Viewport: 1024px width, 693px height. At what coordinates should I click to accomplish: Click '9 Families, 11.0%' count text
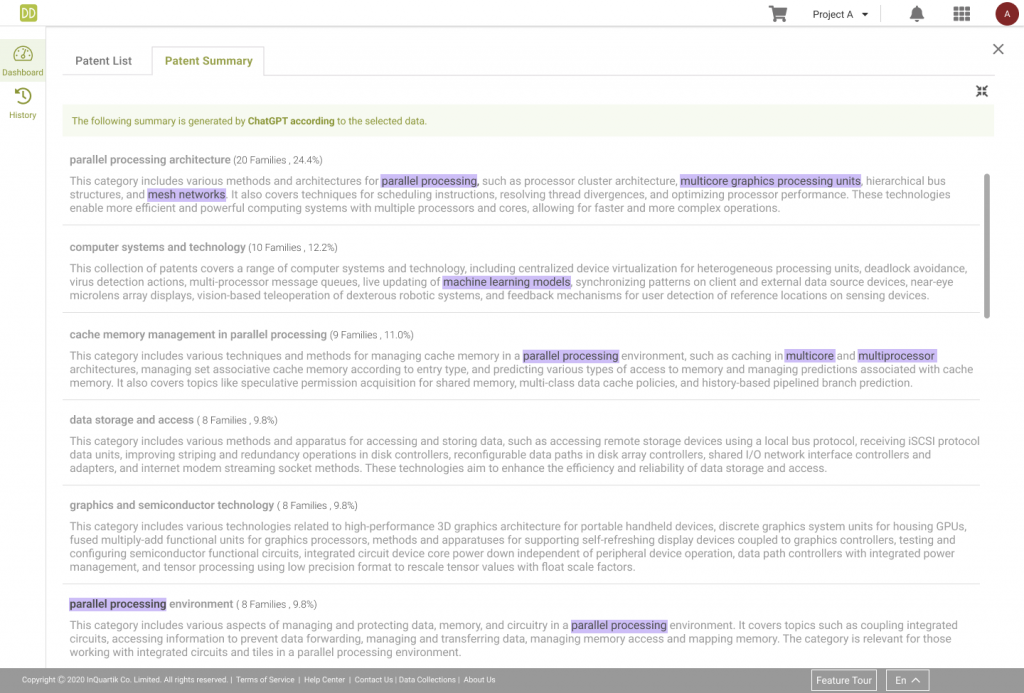coord(372,335)
